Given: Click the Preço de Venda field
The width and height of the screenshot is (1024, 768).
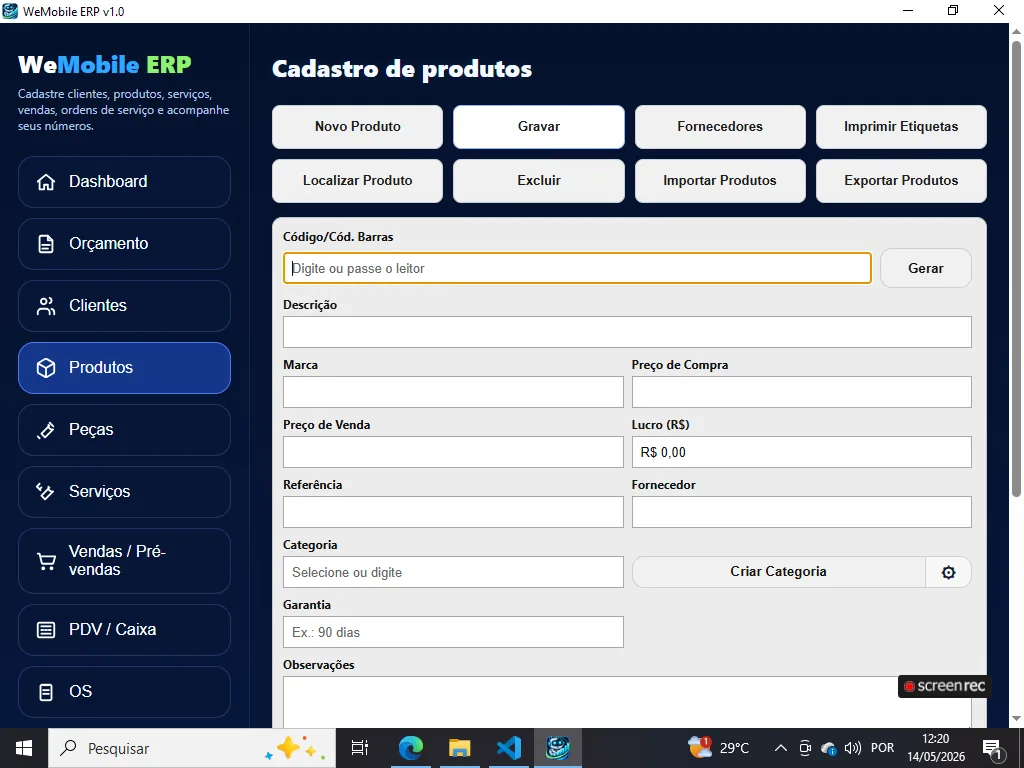Looking at the screenshot, I should pyautogui.click(x=453, y=452).
